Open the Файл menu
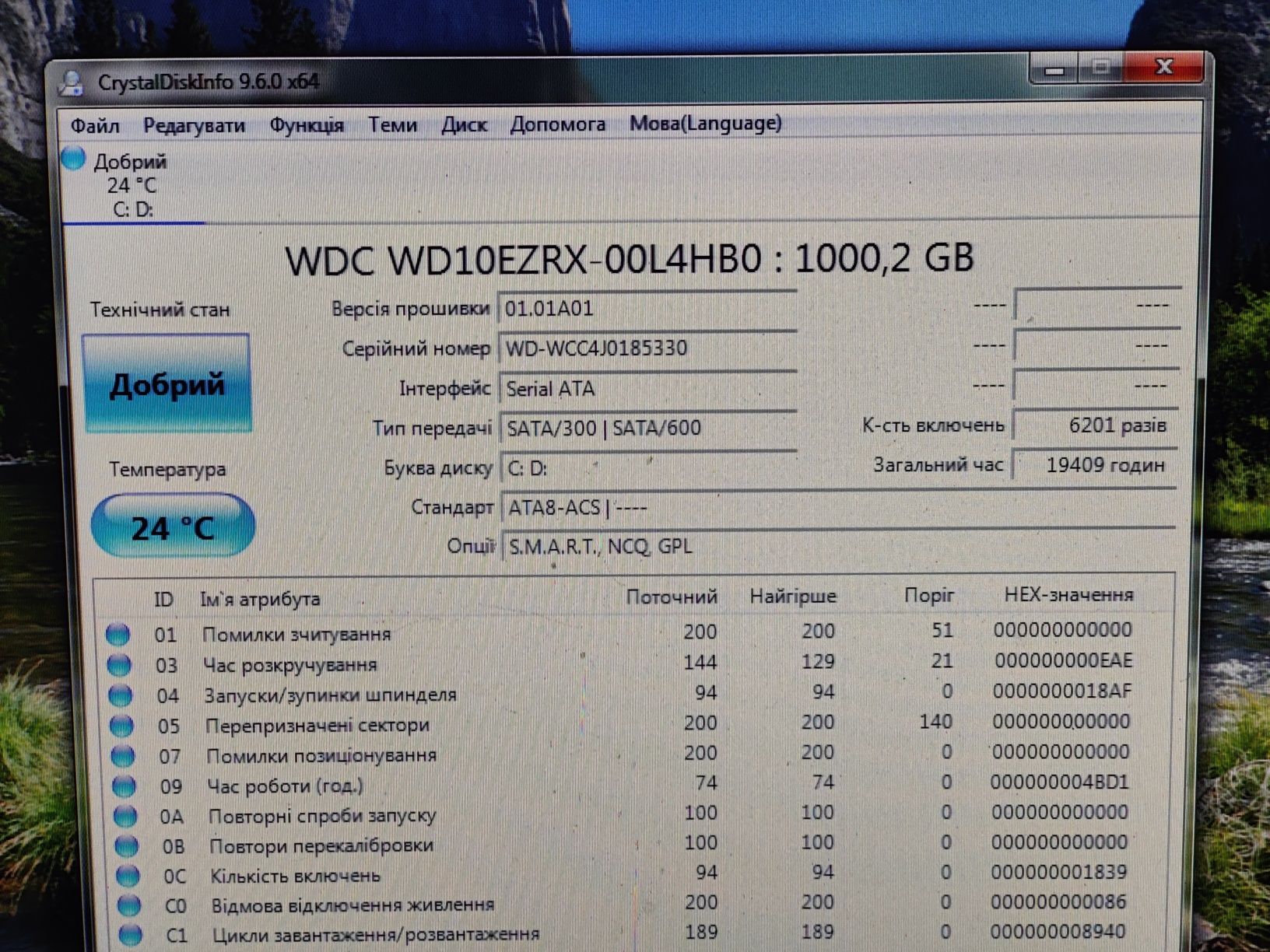Image resolution: width=1270 pixels, height=952 pixels. tap(95, 125)
